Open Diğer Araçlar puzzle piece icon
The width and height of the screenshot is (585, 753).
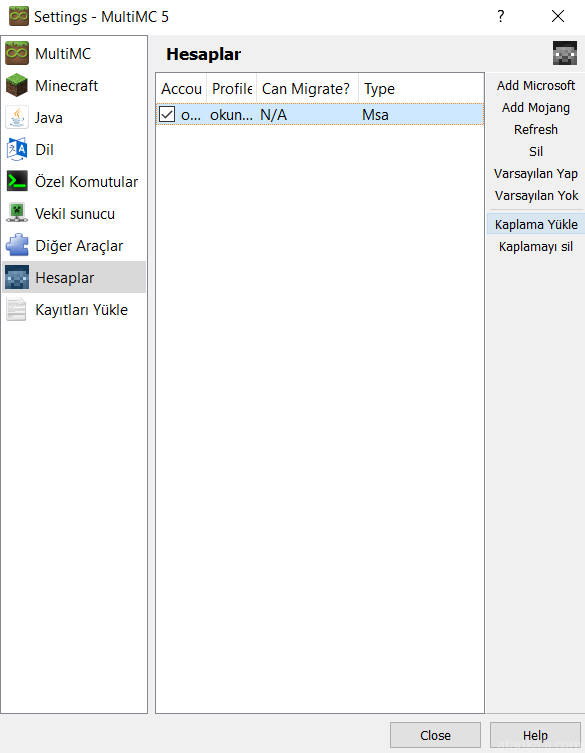pos(17,245)
